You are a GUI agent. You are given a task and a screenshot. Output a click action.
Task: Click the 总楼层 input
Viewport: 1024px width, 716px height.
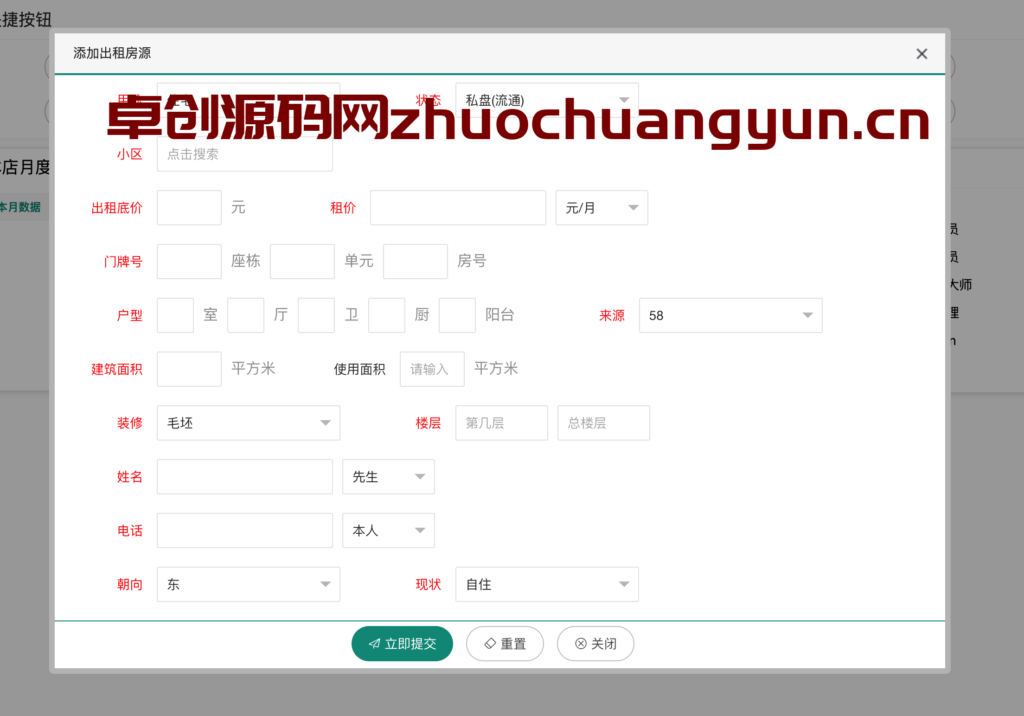click(603, 423)
